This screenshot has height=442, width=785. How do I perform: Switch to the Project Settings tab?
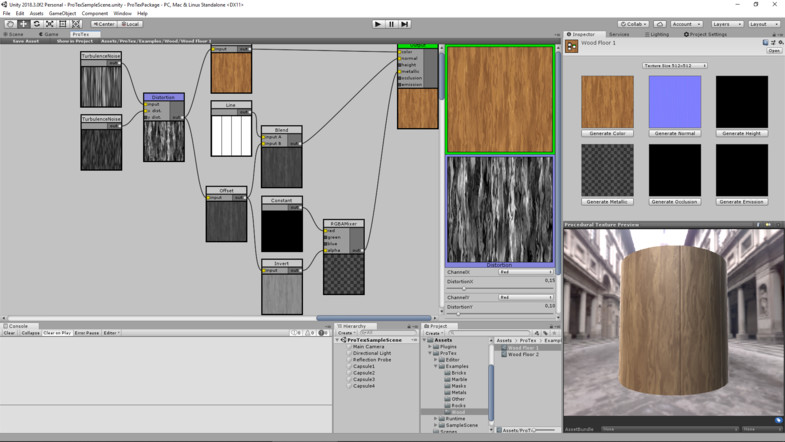705,34
